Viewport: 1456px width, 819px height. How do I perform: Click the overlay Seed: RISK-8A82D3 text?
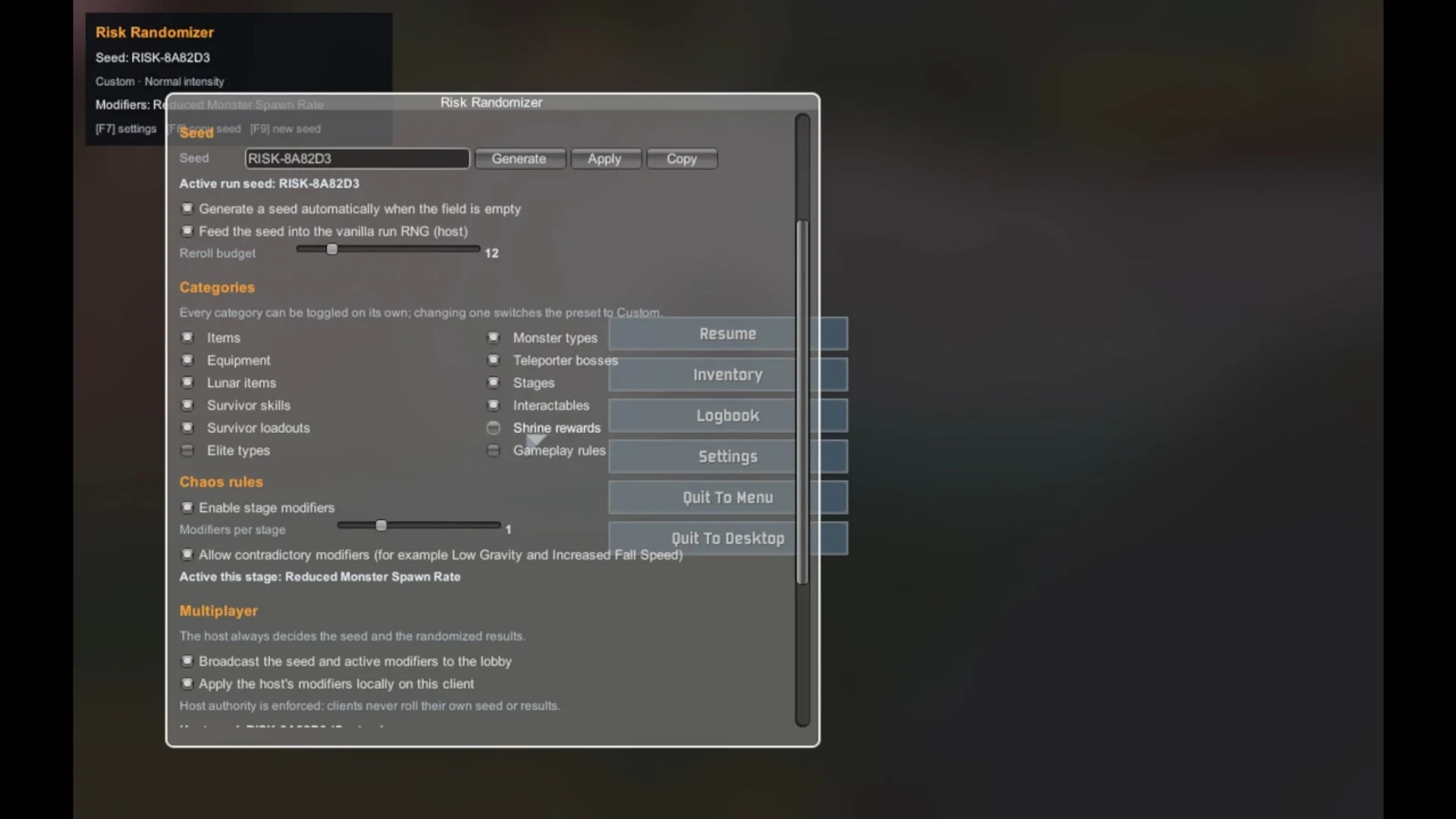pyautogui.click(x=152, y=58)
